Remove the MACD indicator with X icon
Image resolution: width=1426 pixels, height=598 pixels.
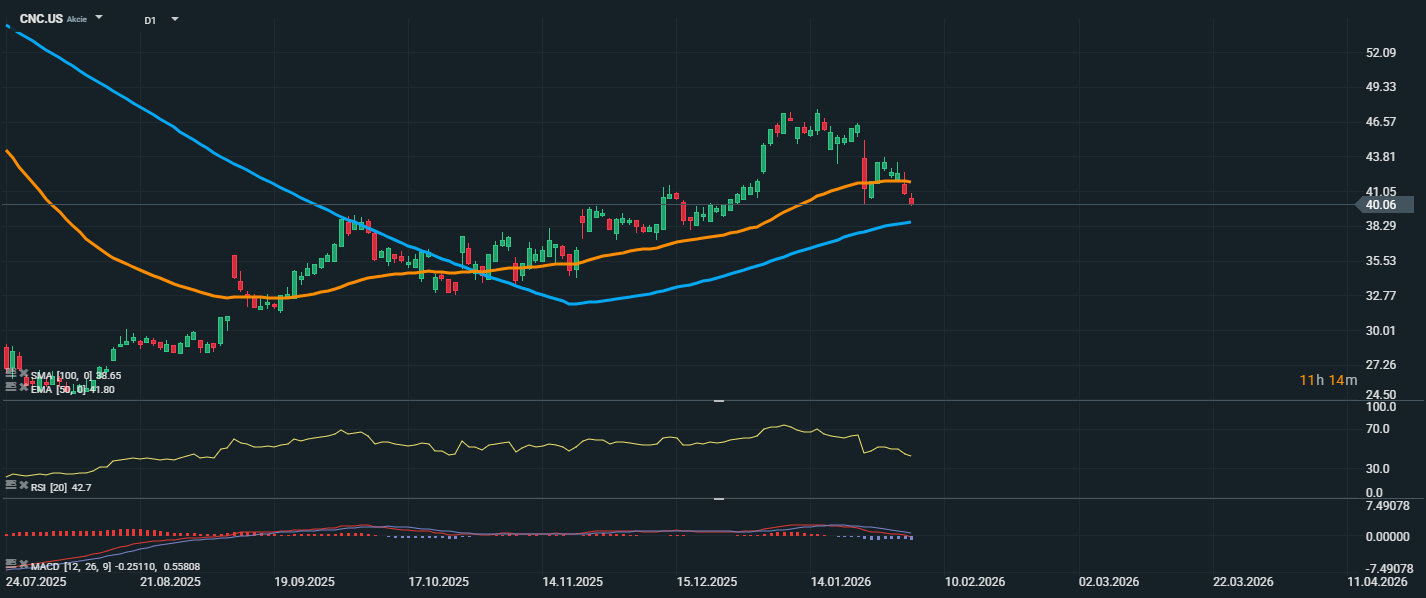23,564
